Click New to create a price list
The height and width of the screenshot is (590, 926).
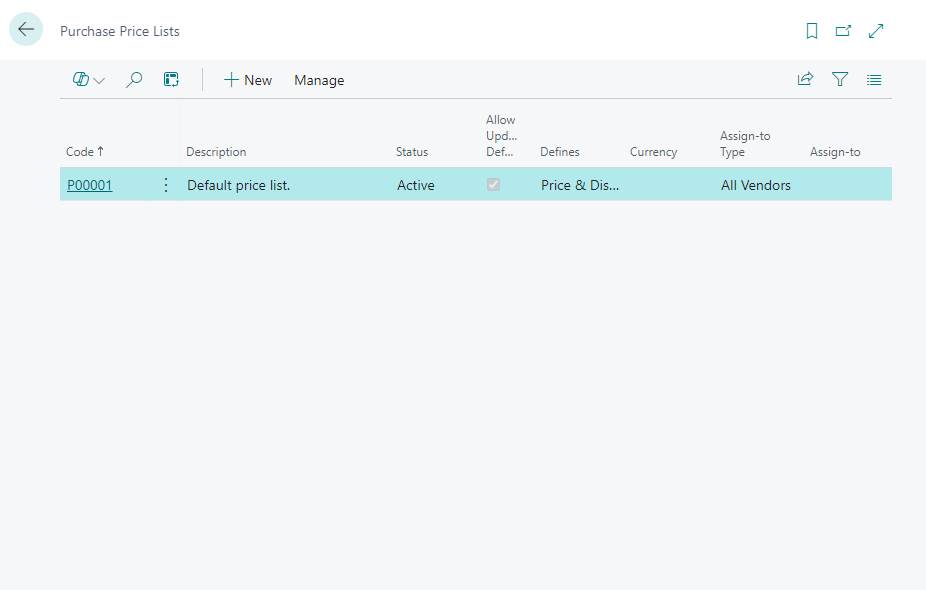point(247,80)
